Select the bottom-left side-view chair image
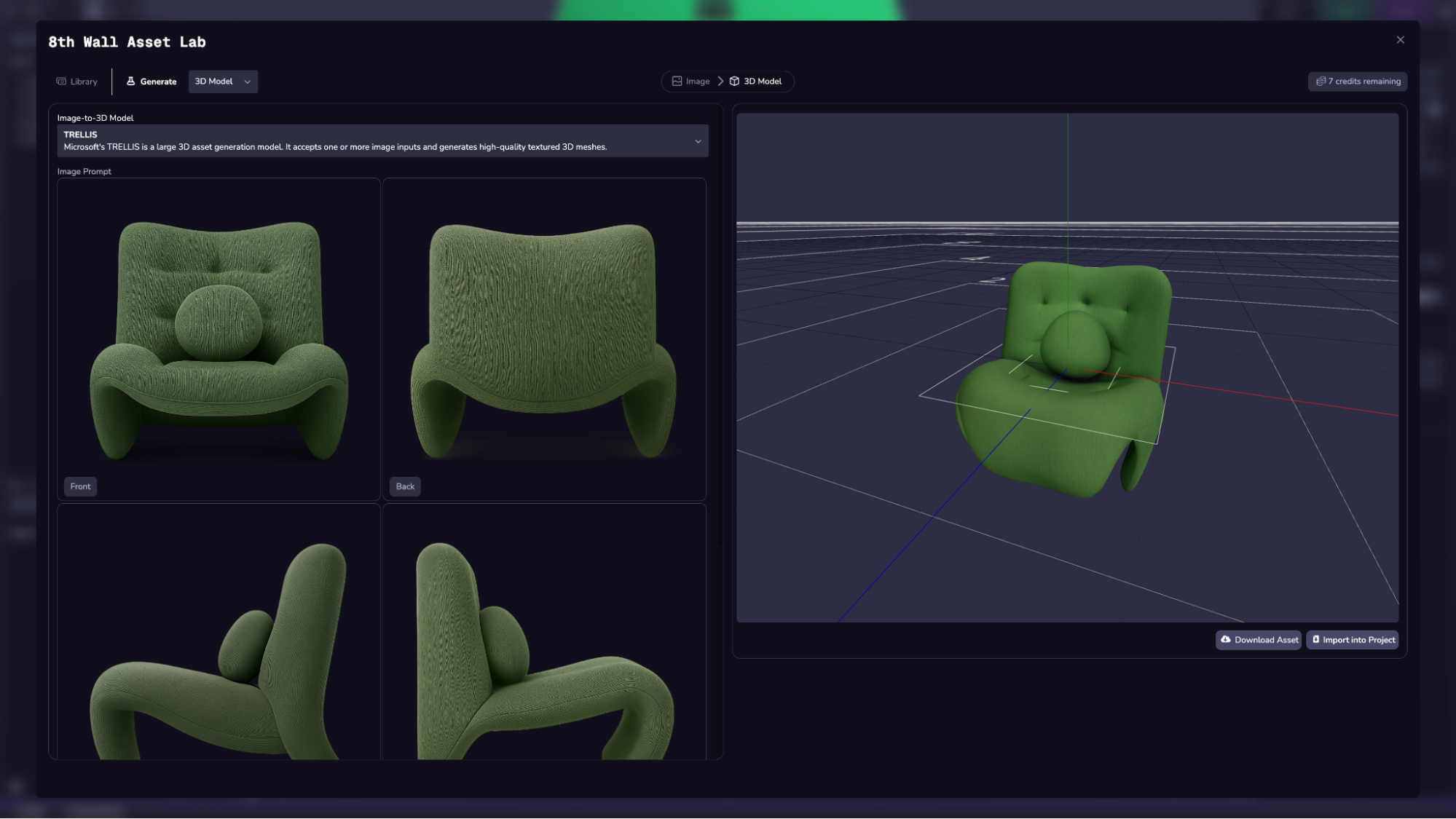1456x819 pixels. 219,641
